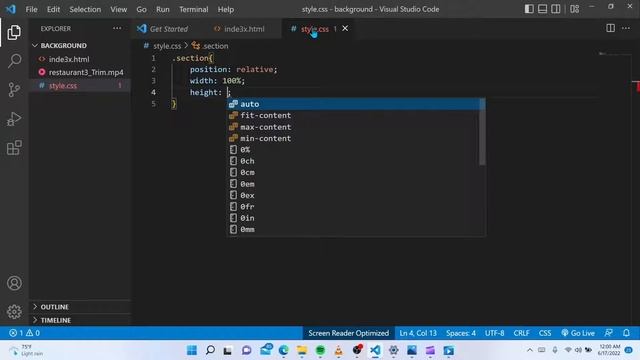
Task: Change language mode CSS in status bar
Action: [x=545, y=333]
